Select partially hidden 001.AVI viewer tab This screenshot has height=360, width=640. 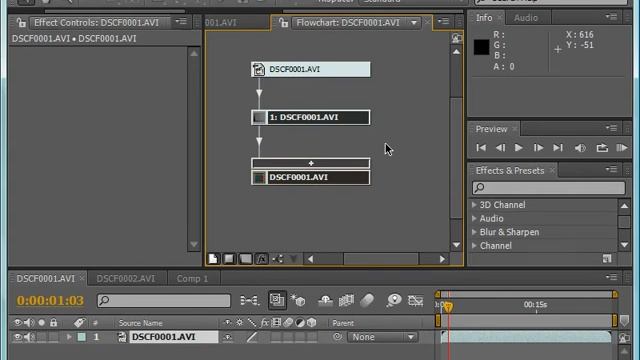(220, 23)
